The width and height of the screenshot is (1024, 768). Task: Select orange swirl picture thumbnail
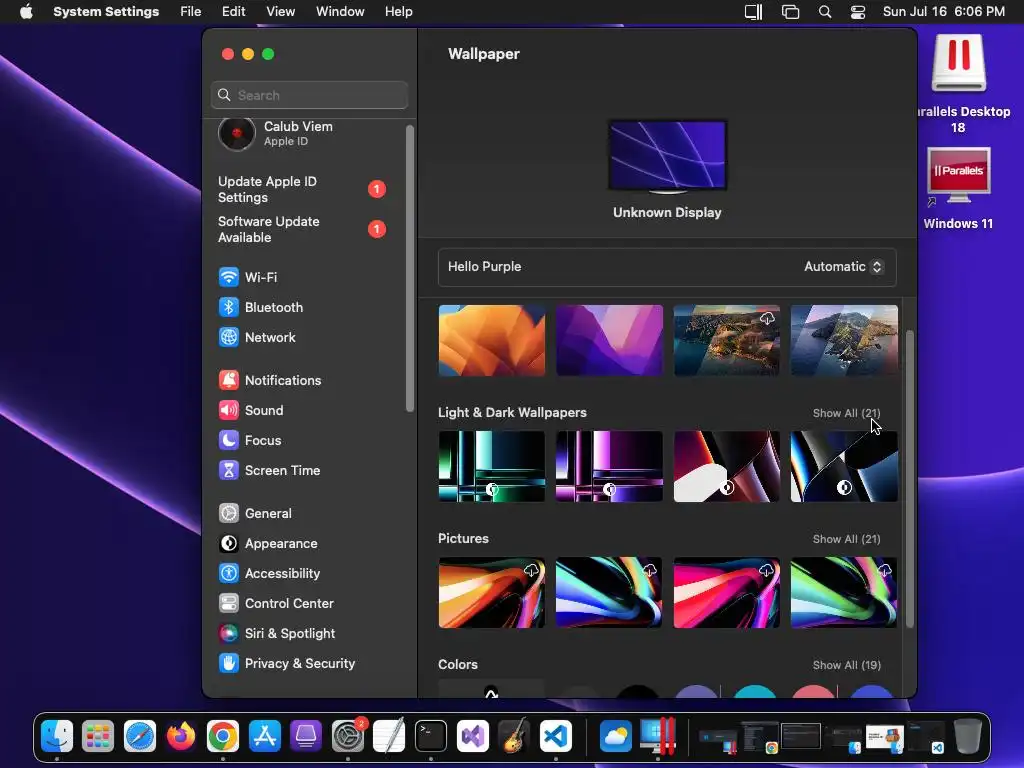point(492,592)
